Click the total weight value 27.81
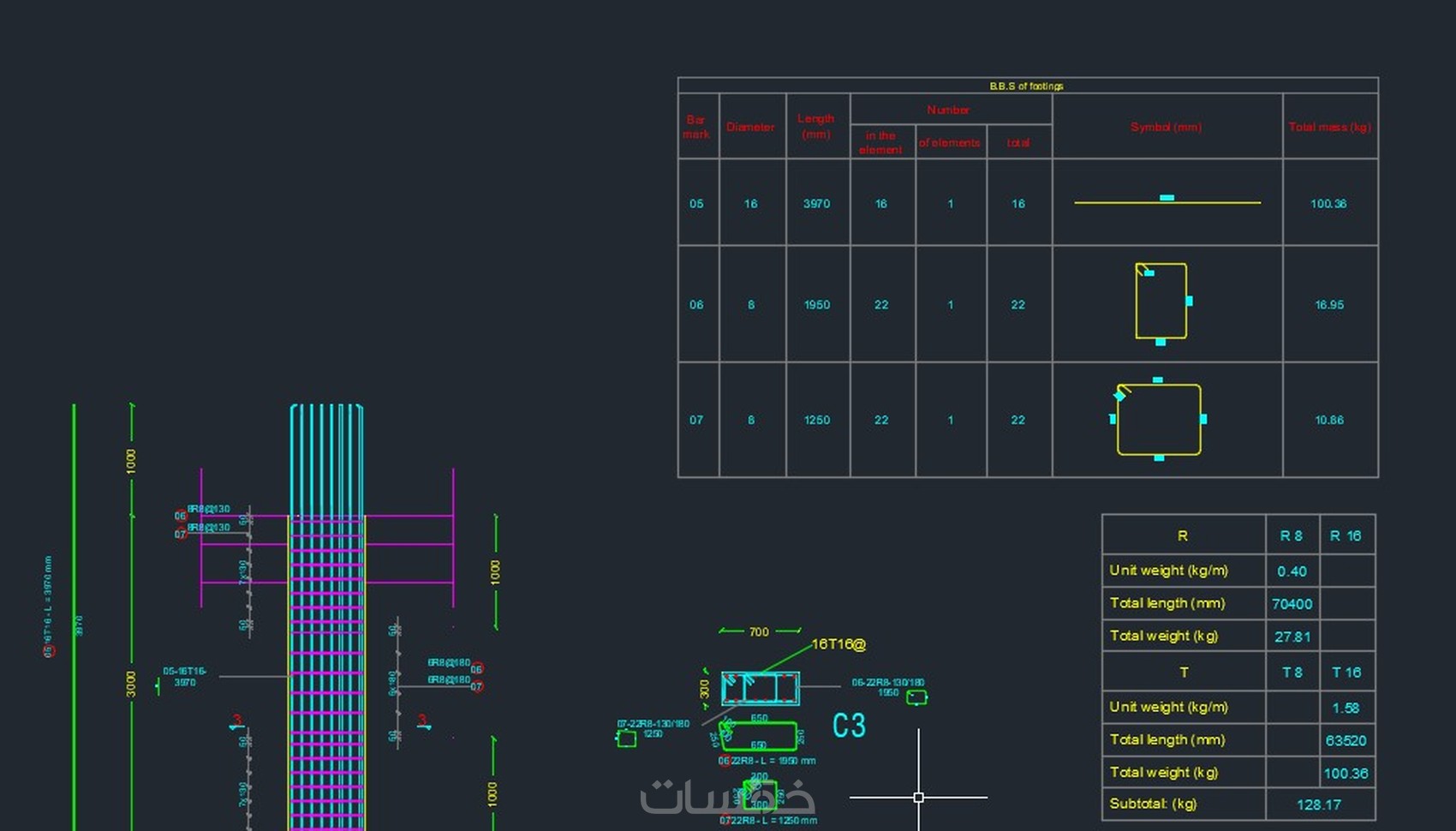 [x=1292, y=637]
